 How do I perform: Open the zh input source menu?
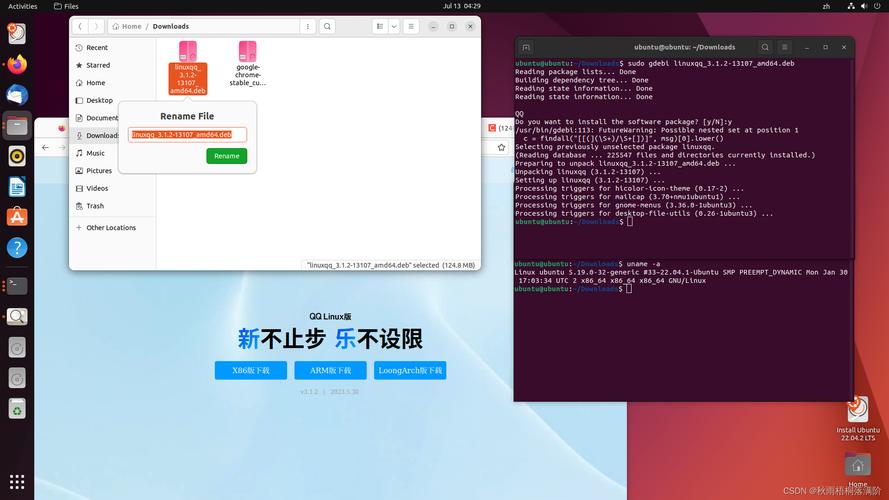pyautogui.click(x=826, y=6)
